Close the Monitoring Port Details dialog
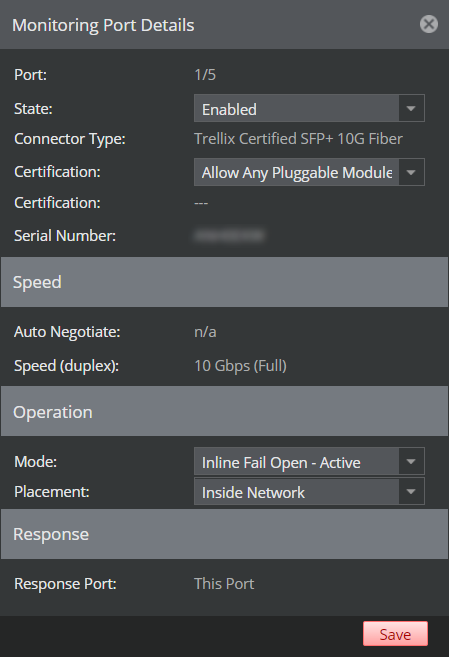 pyautogui.click(x=429, y=24)
